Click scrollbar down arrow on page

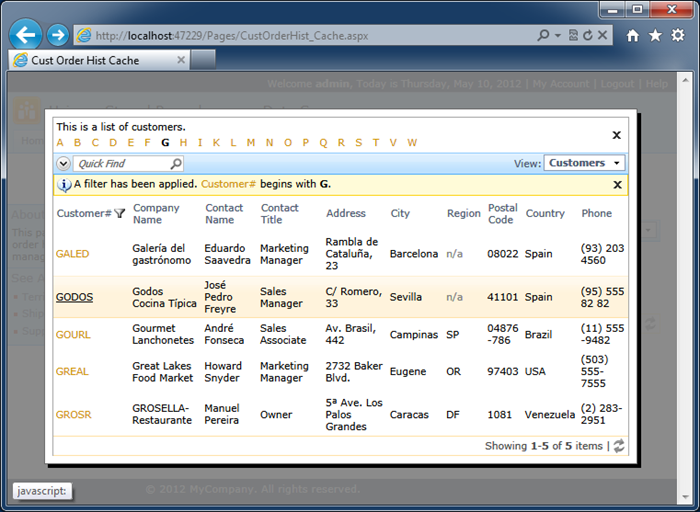pyautogui.click(x=685, y=497)
